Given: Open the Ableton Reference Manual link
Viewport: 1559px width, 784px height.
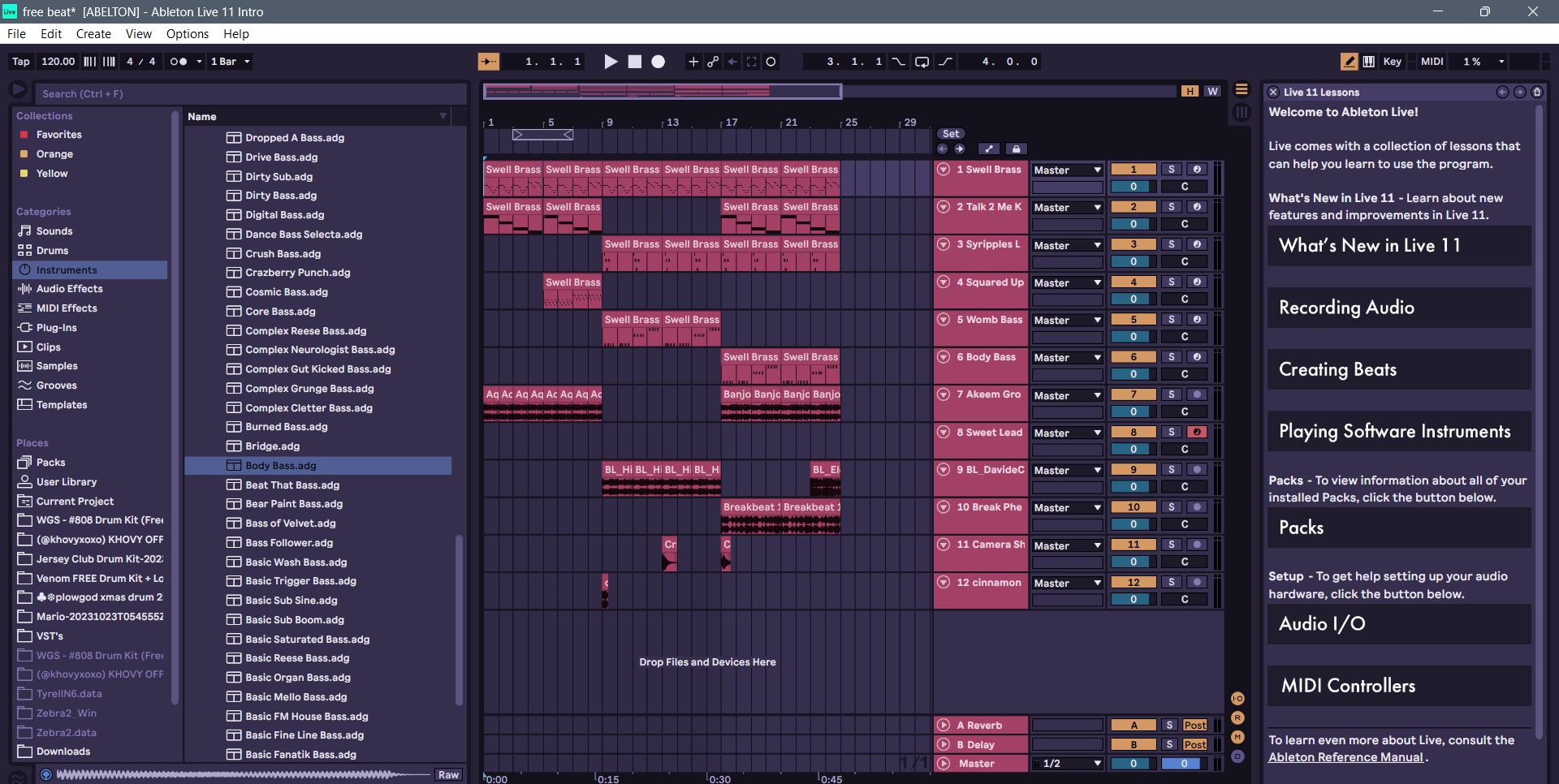Looking at the screenshot, I should coord(1345,757).
